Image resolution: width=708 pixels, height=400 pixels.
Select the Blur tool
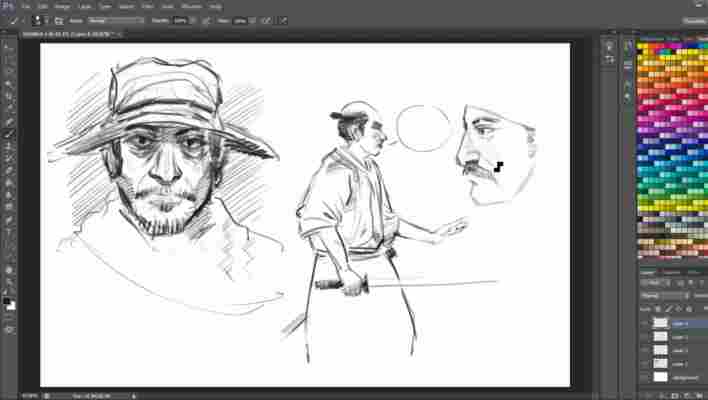[x=9, y=195]
